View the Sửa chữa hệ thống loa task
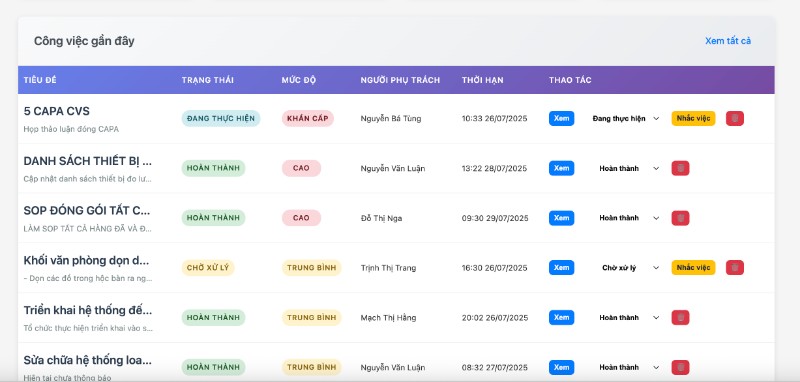This screenshot has width=800, height=382. pyautogui.click(x=561, y=367)
